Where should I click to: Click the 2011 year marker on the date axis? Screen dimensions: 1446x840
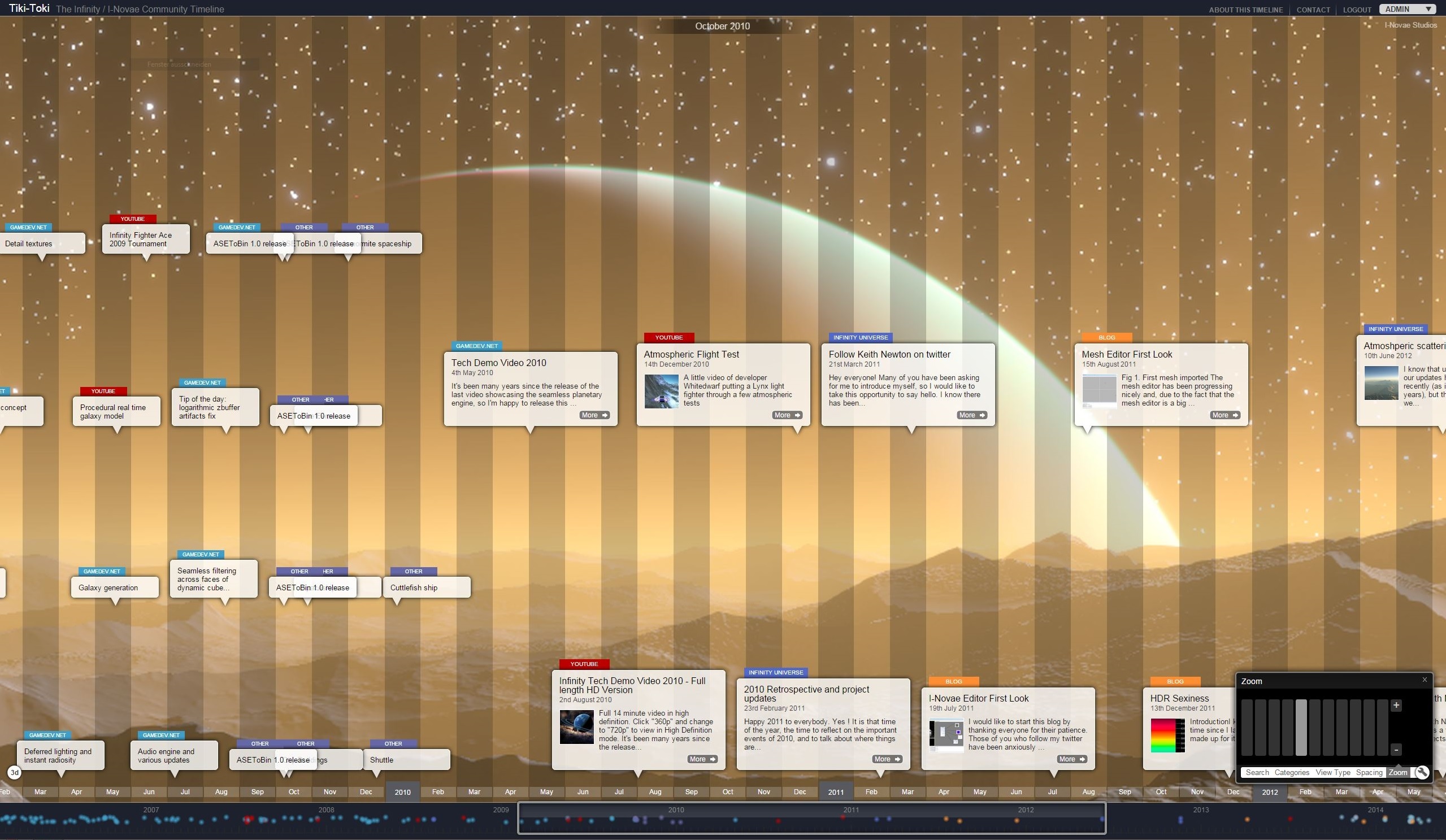836,792
